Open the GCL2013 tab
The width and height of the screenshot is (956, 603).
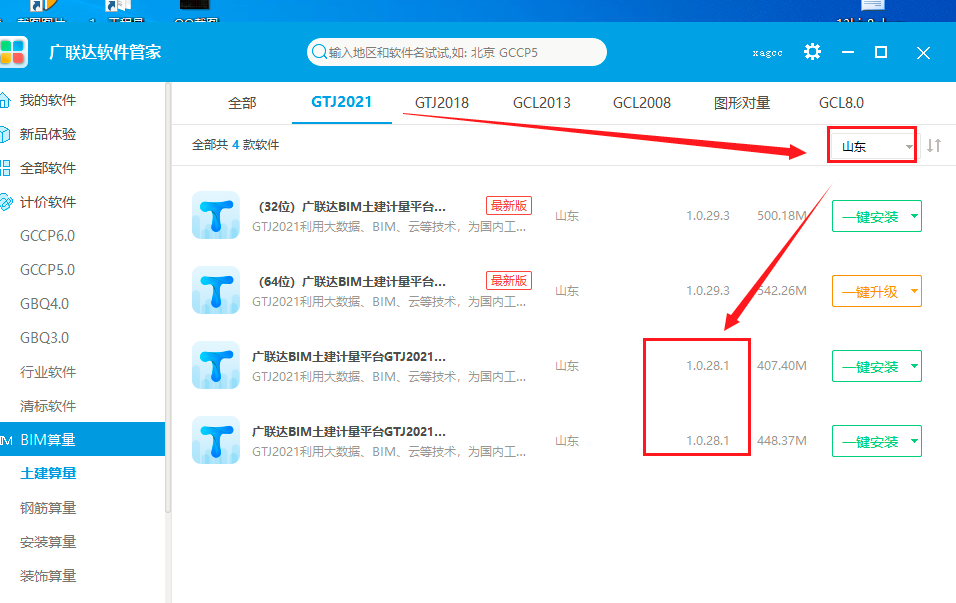[x=541, y=103]
